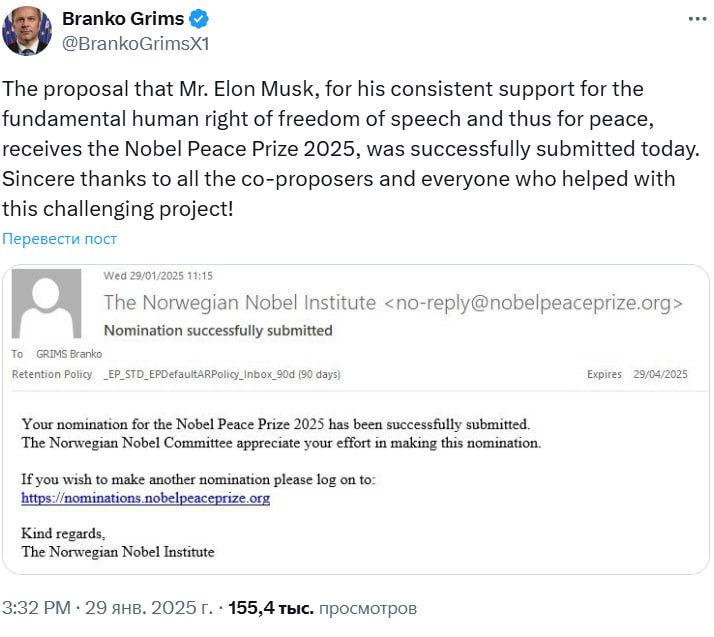Click the Retention Policy value text

222,374
